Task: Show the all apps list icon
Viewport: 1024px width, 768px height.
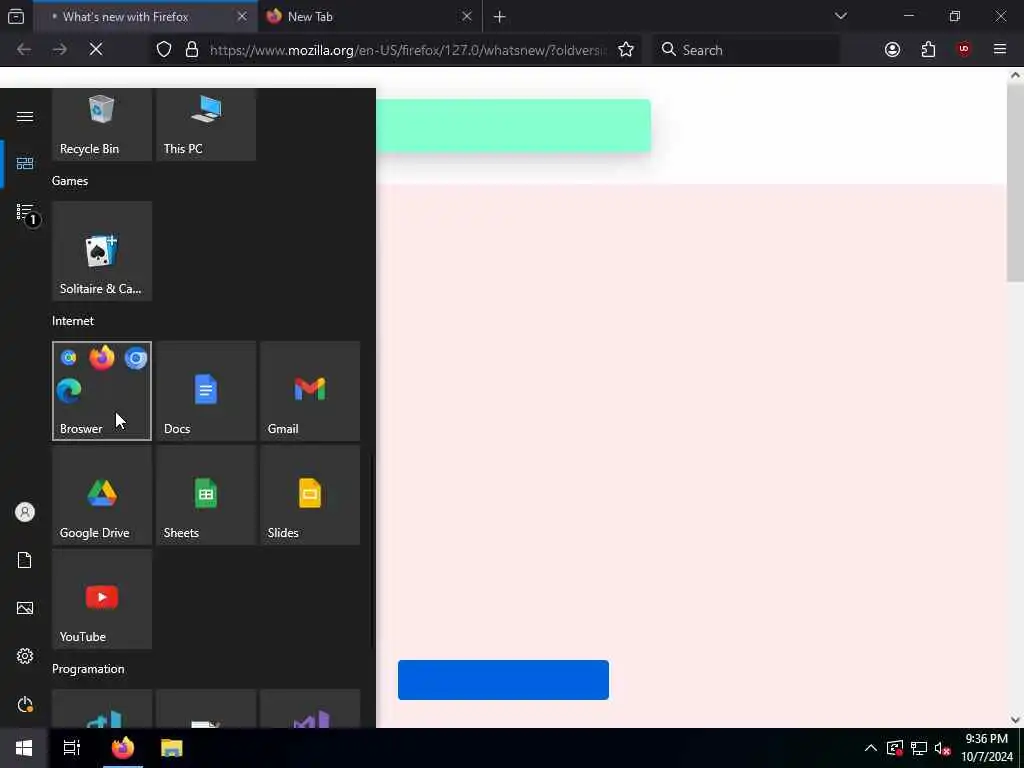Action: pyautogui.click(x=25, y=212)
